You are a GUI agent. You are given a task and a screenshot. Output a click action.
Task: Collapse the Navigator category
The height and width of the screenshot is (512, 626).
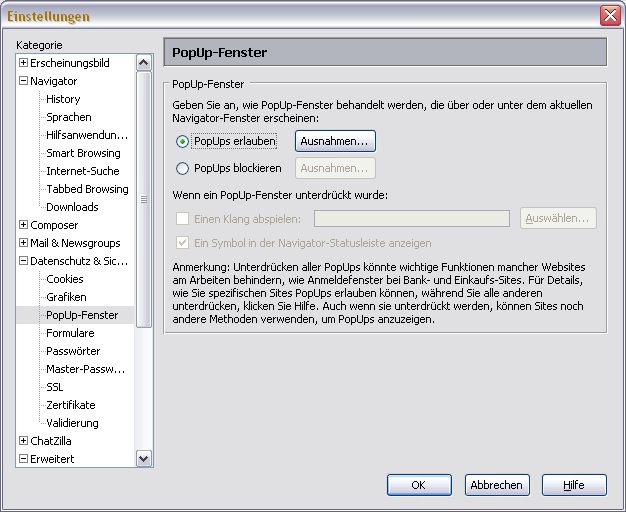[24, 81]
